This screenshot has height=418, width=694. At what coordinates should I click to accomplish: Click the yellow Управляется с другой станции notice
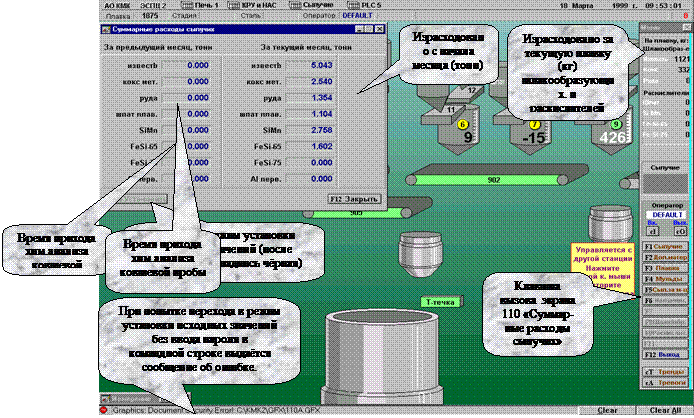[x=603, y=267]
